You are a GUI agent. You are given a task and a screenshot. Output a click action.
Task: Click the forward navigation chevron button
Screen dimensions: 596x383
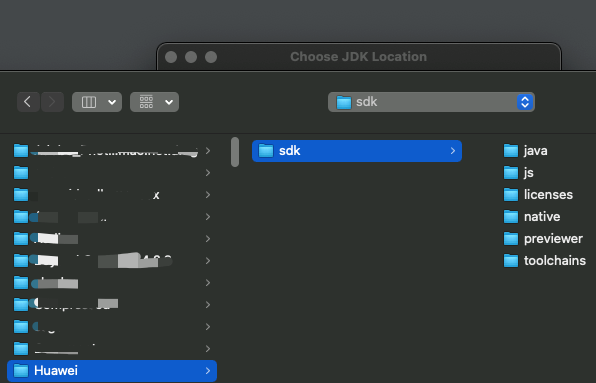click(52, 102)
